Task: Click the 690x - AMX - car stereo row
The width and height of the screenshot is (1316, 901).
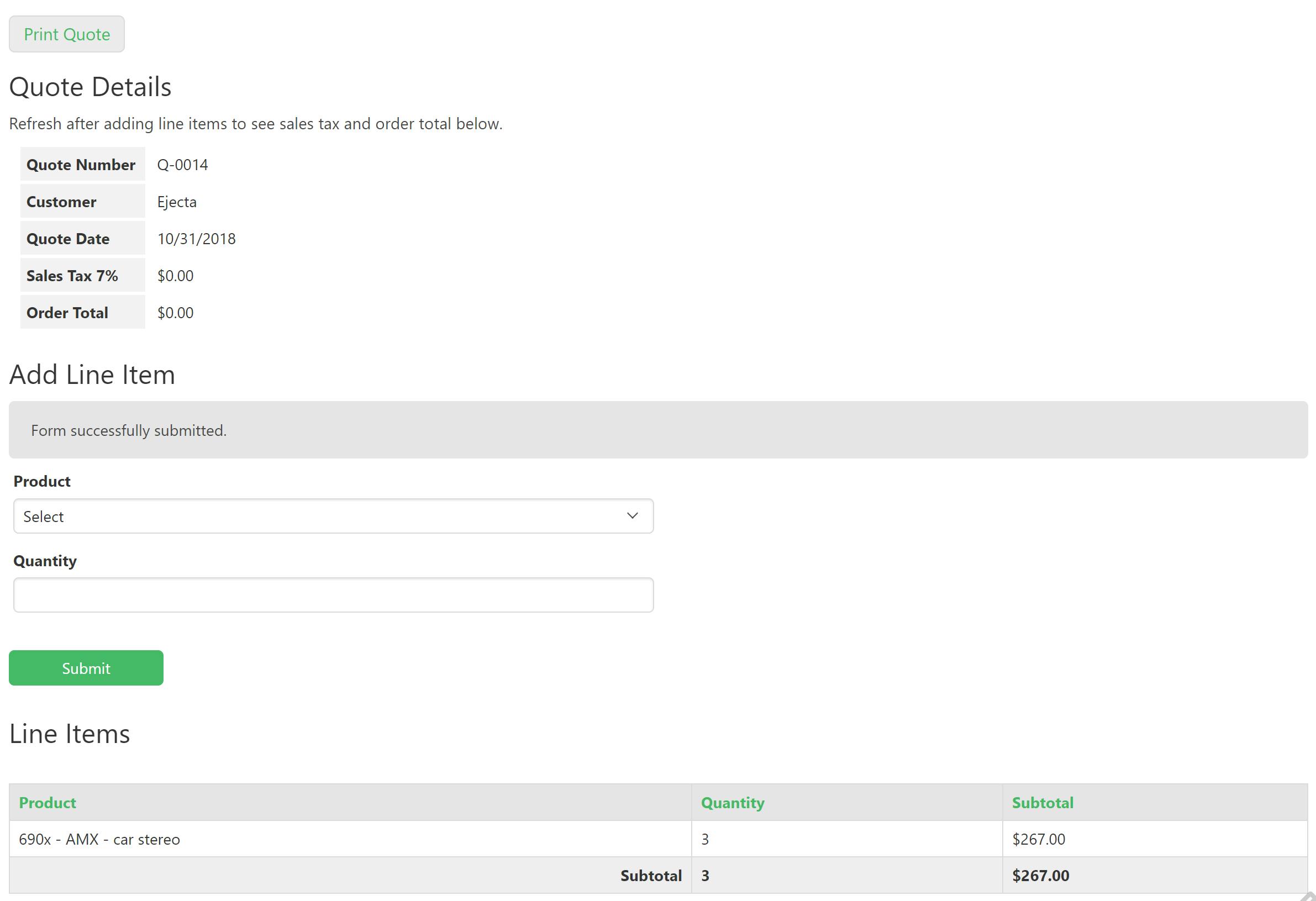Action: 658,839
